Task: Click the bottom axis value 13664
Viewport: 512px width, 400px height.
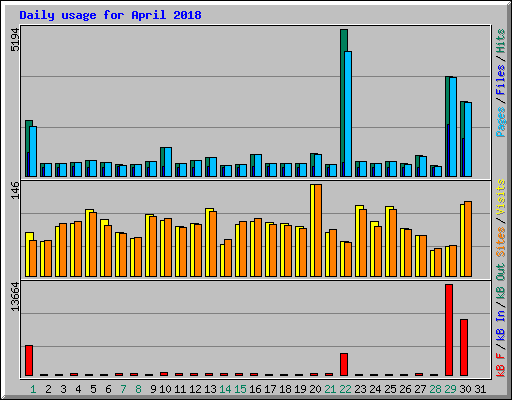Action: (15, 297)
